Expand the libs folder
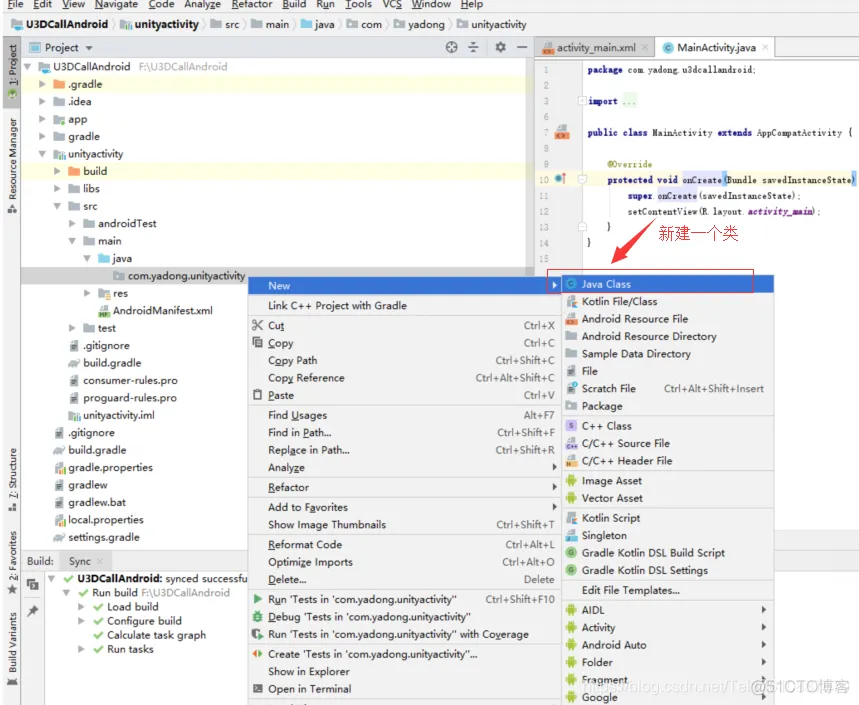Screen dimensions: 859x705 pyautogui.click(x=57, y=188)
